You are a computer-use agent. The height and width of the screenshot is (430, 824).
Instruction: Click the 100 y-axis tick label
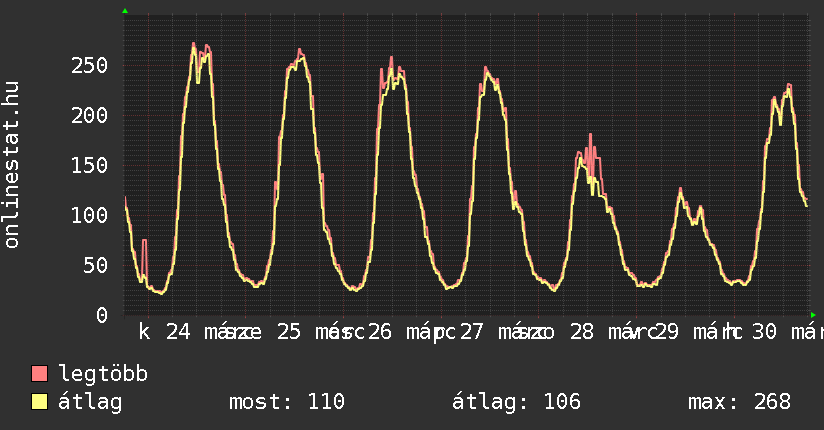(x=90, y=215)
